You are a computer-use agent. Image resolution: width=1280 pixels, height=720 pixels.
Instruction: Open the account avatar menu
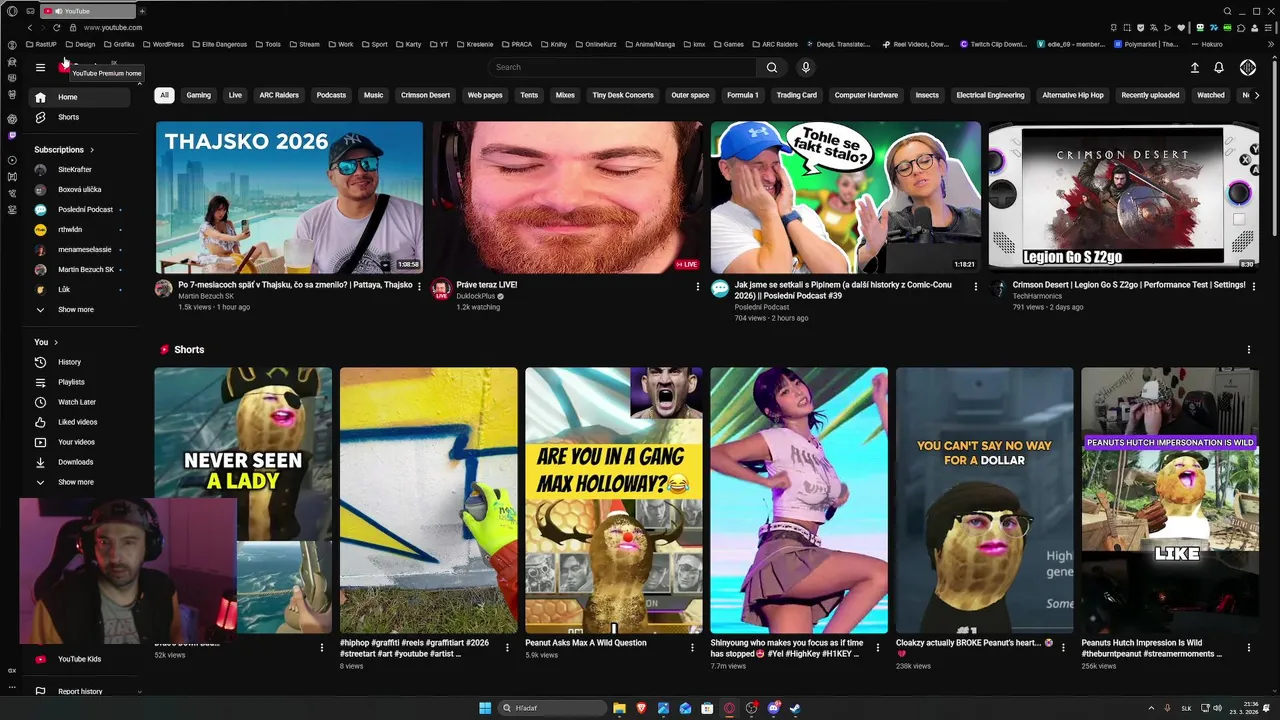[x=1247, y=67]
